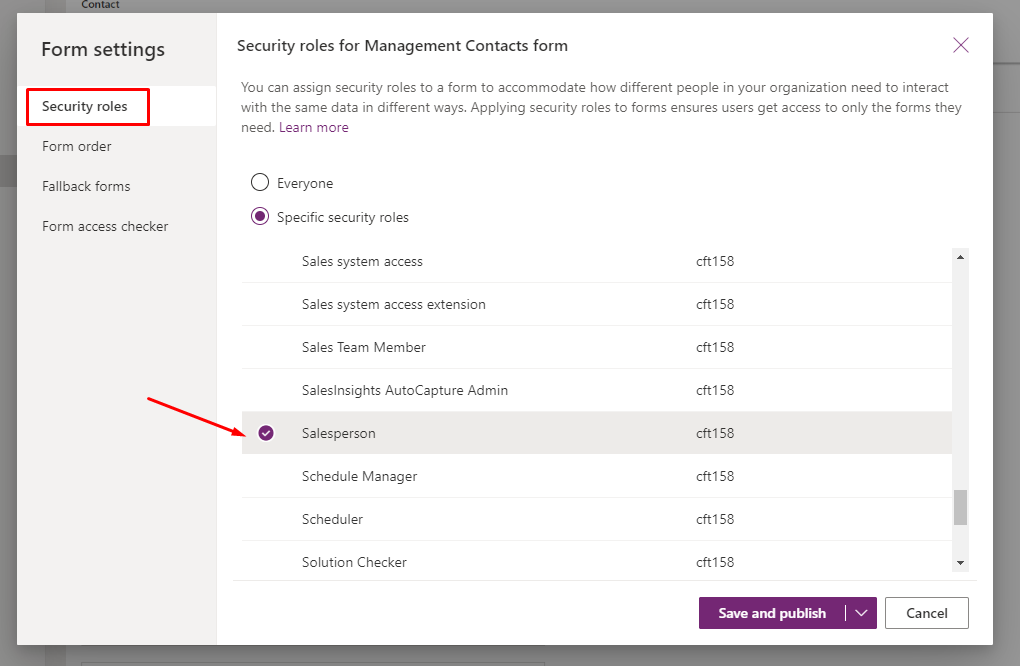Uncheck the Salesperson role checkmark
1020x666 pixels.
tap(265, 433)
